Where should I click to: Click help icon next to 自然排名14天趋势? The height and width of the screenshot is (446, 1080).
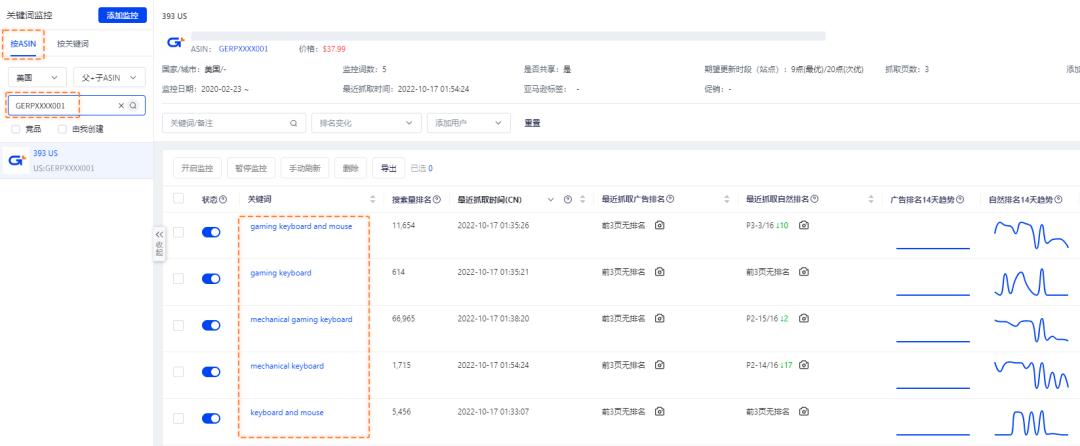click(1057, 200)
